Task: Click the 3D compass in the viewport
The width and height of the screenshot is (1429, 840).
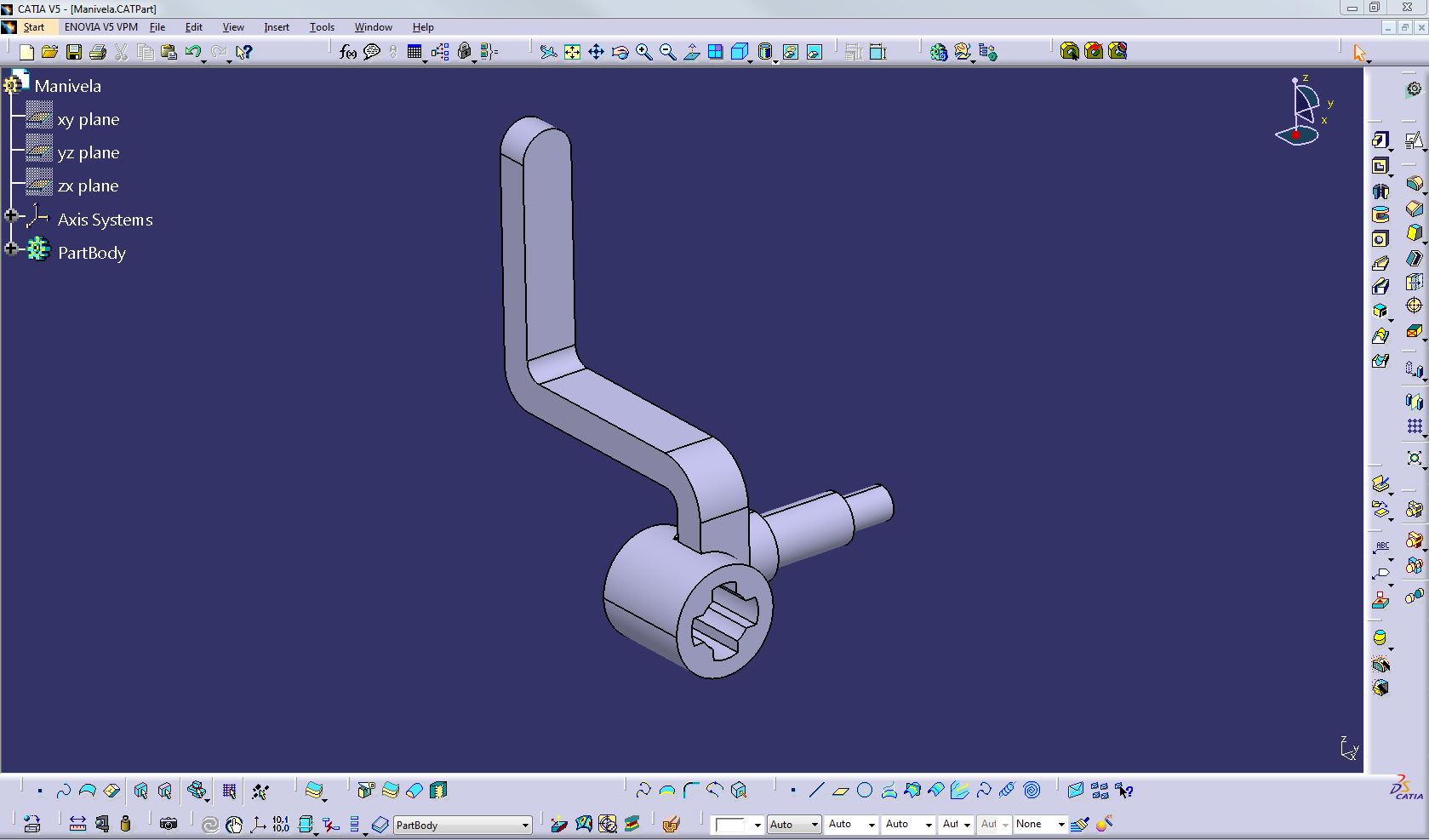Action: pyautogui.click(x=1302, y=112)
